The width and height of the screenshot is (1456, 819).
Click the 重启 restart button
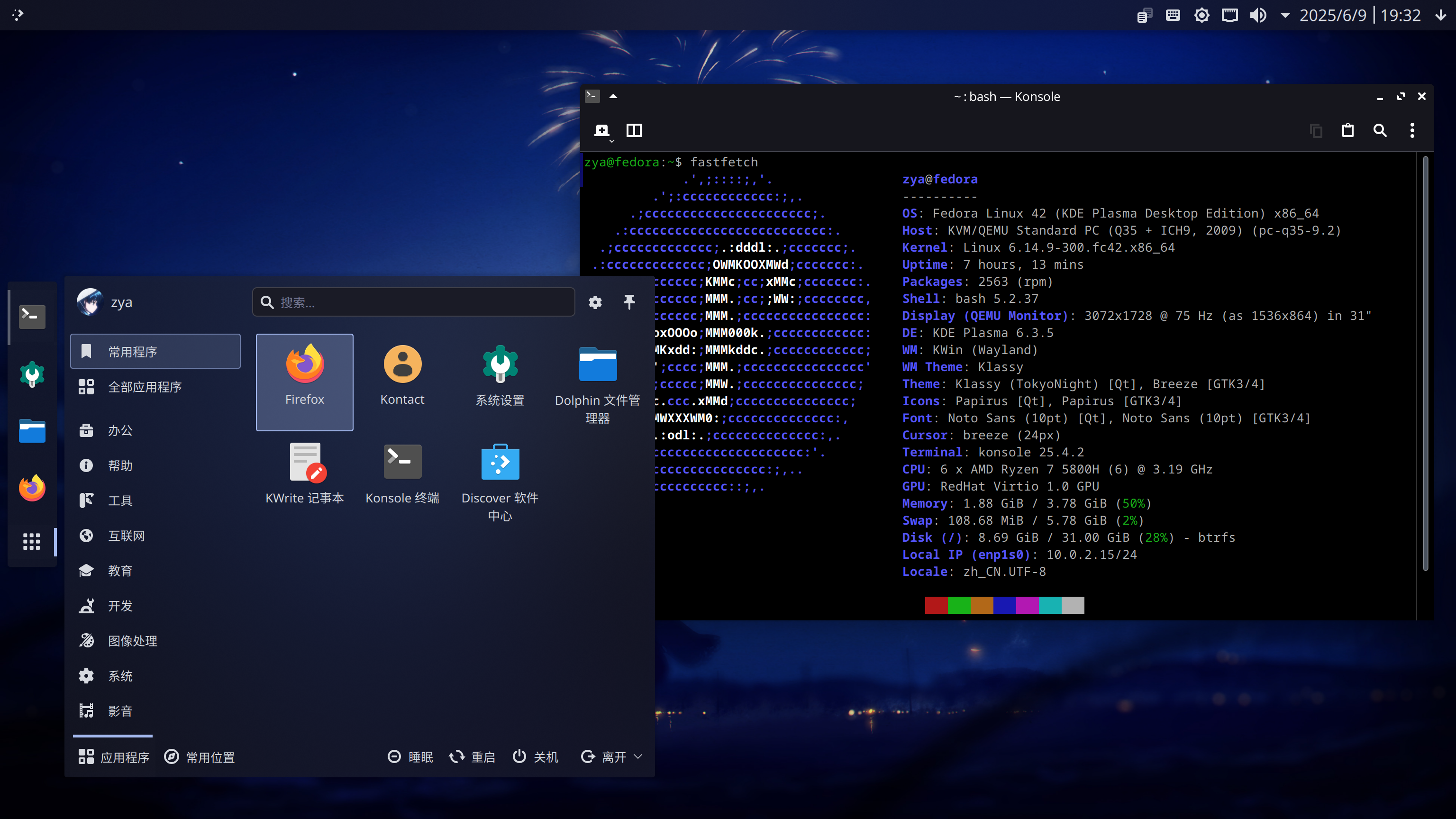tap(473, 757)
